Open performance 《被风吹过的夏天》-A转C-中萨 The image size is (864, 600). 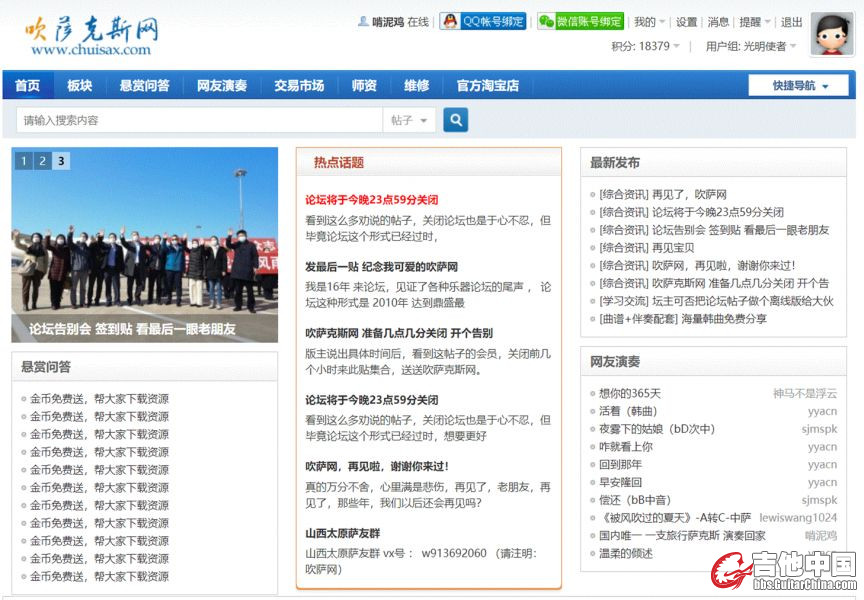(675, 518)
